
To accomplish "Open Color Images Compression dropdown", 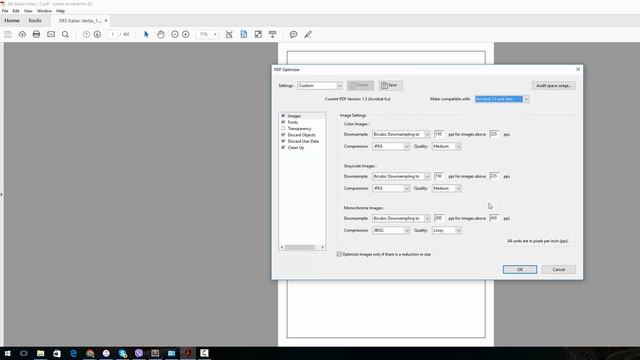I will click(x=391, y=146).
